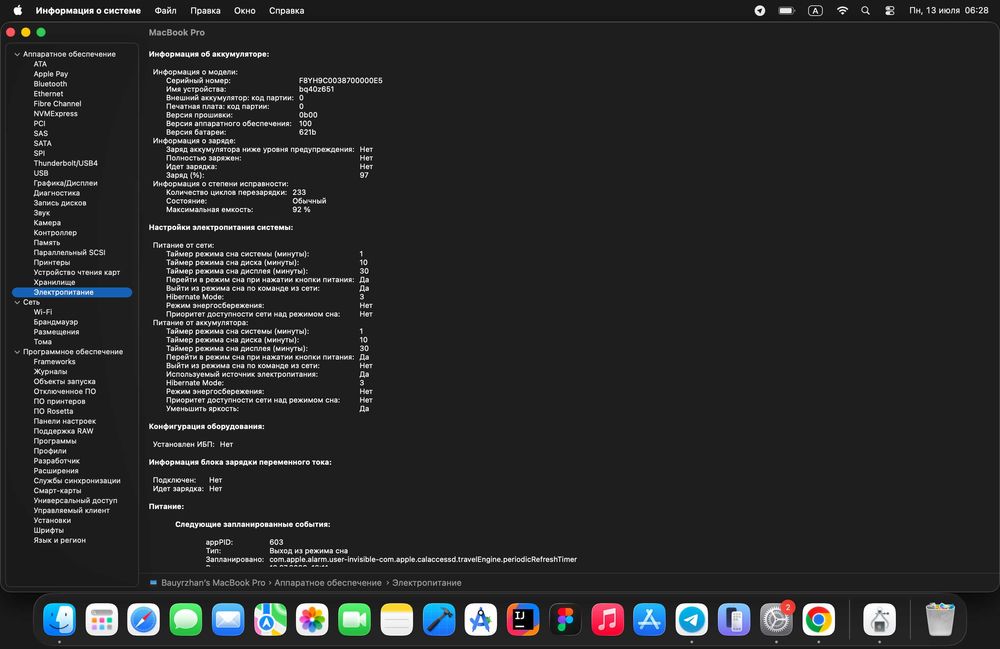This screenshot has width=1000, height=649.
Task: Select 'Frameworks' in the sidebar
Action: click(54, 361)
